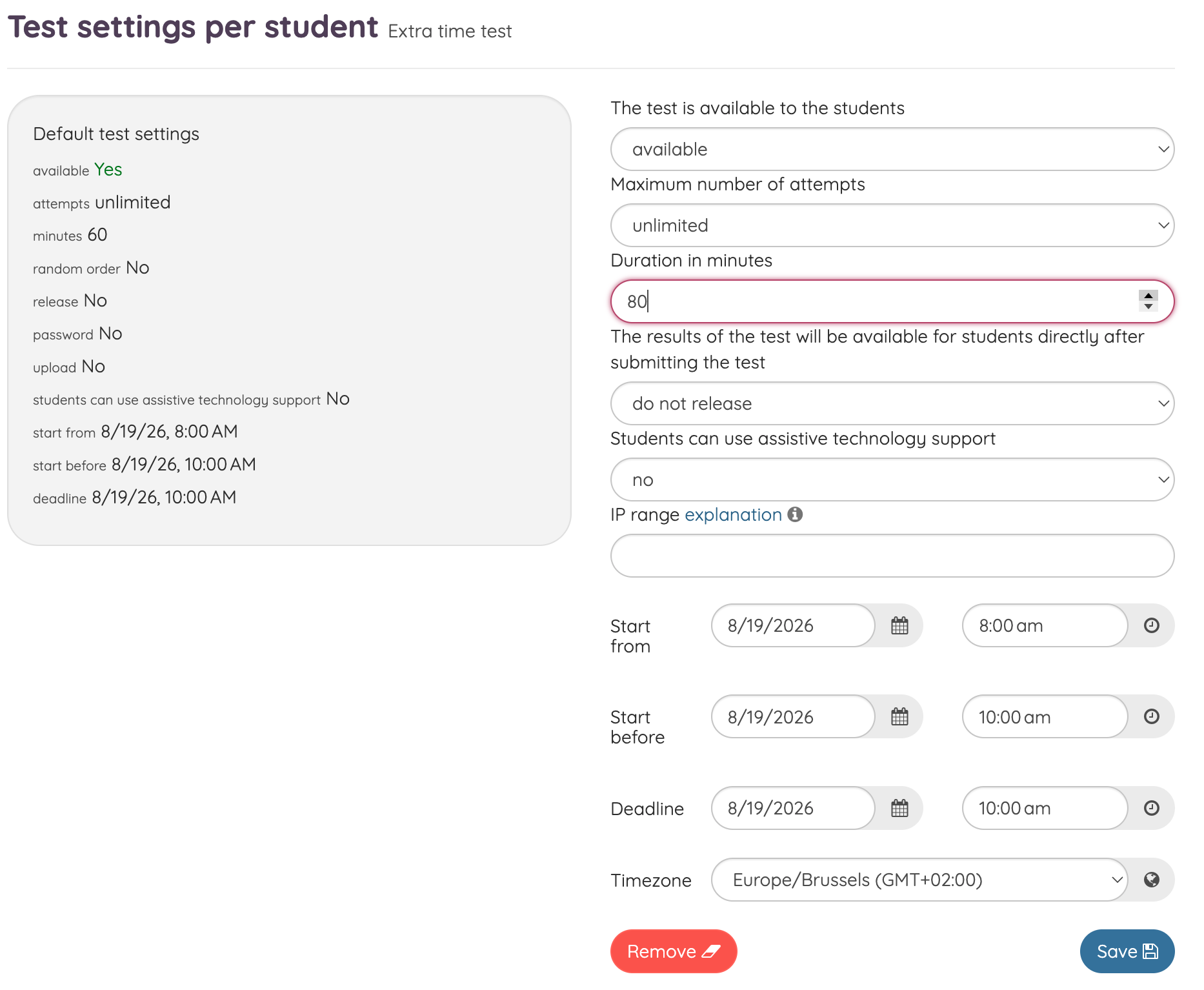The height and width of the screenshot is (990, 1204).
Task: Open the test availability dropdown
Action: tap(892, 149)
